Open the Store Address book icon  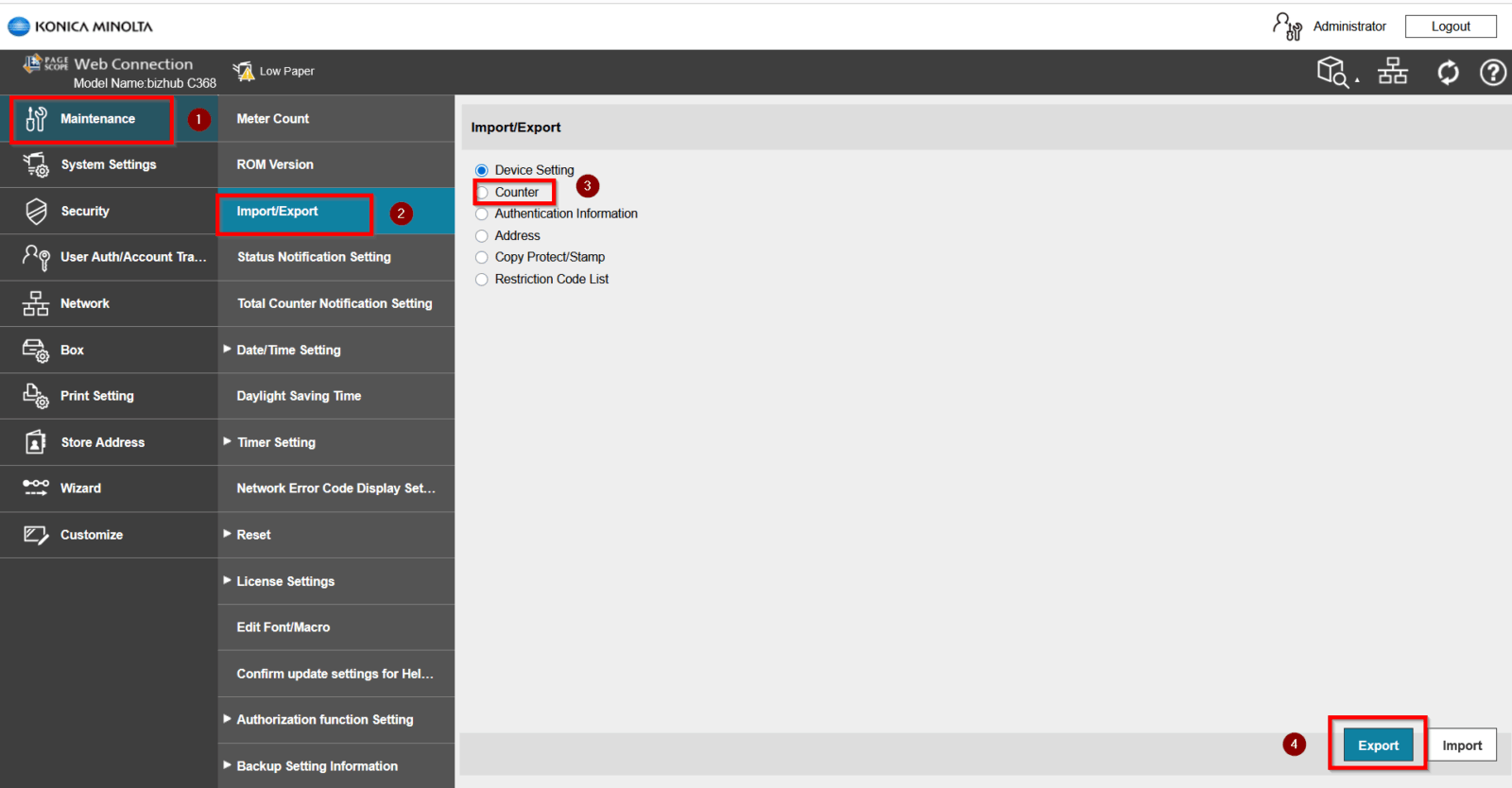click(x=36, y=442)
